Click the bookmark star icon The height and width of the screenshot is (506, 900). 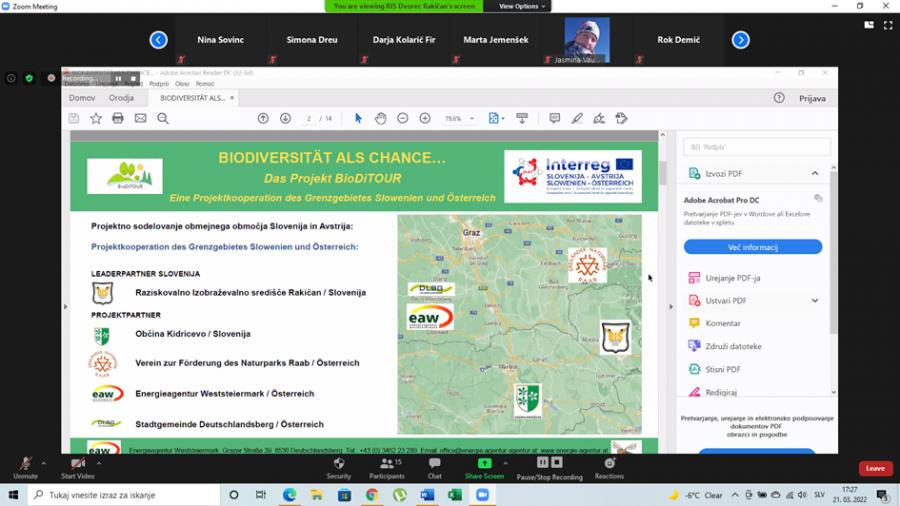tap(96, 118)
